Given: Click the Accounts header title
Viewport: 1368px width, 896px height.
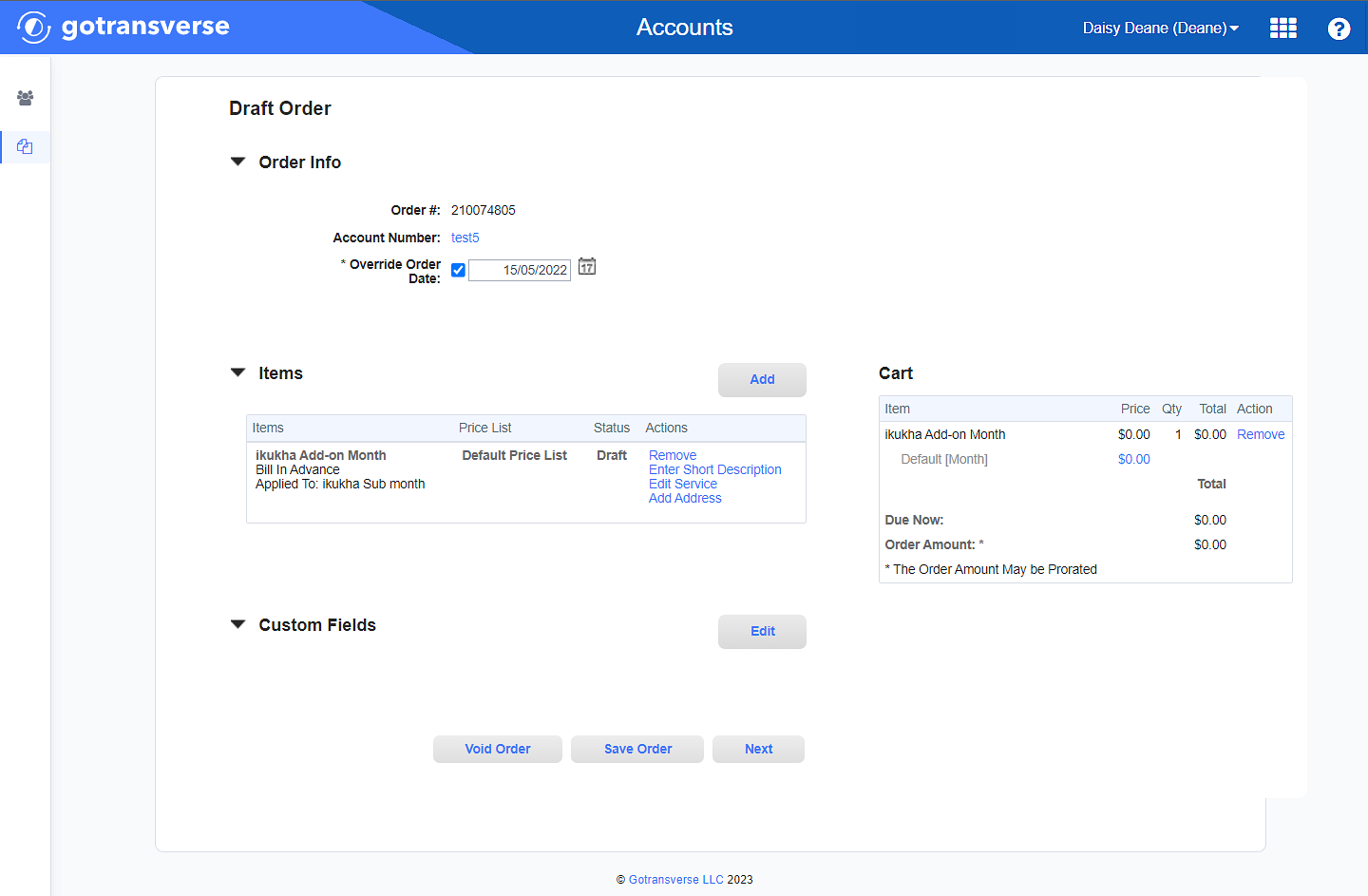Looking at the screenshot, I should [x=684, y=28].
